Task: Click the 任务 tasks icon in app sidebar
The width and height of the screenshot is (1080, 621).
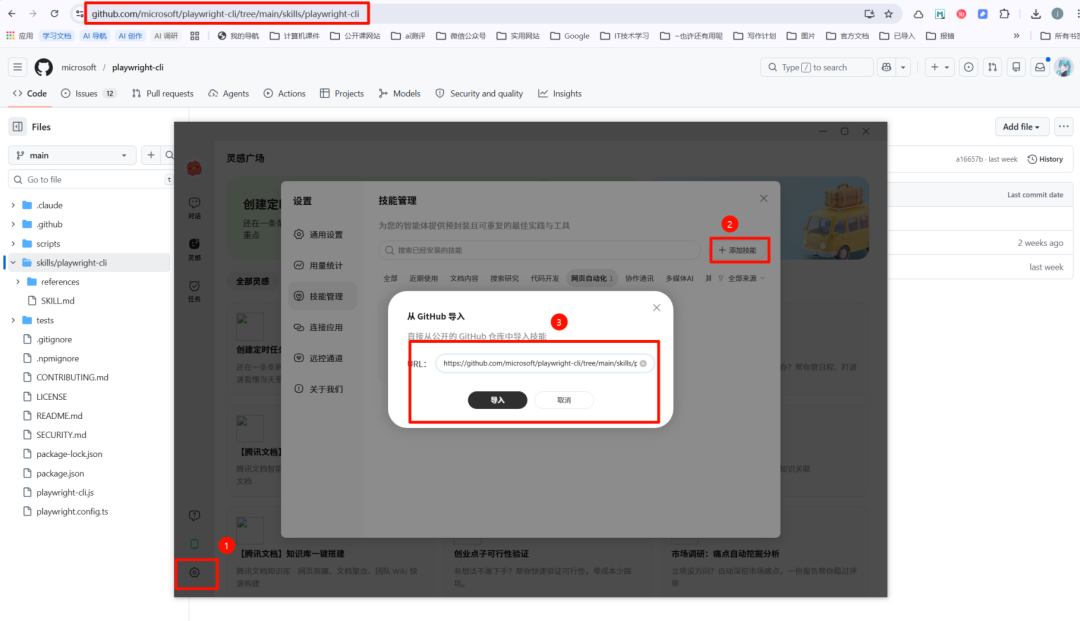Action: [194, 291]
